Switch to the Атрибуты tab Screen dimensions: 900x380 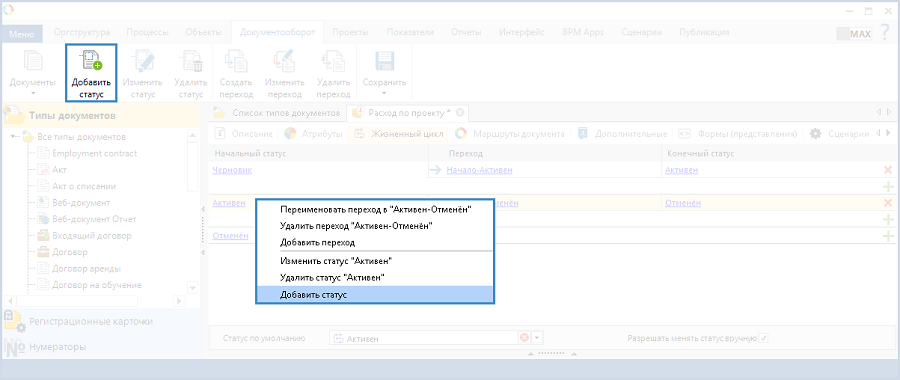pyautogui.click(x=313, y=134)
